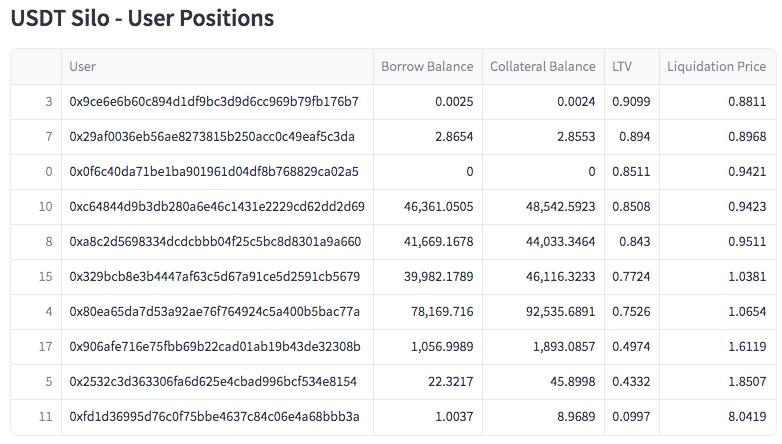
Task: Select row index 10
Action: pyautogui.click(x=46, y=207)
